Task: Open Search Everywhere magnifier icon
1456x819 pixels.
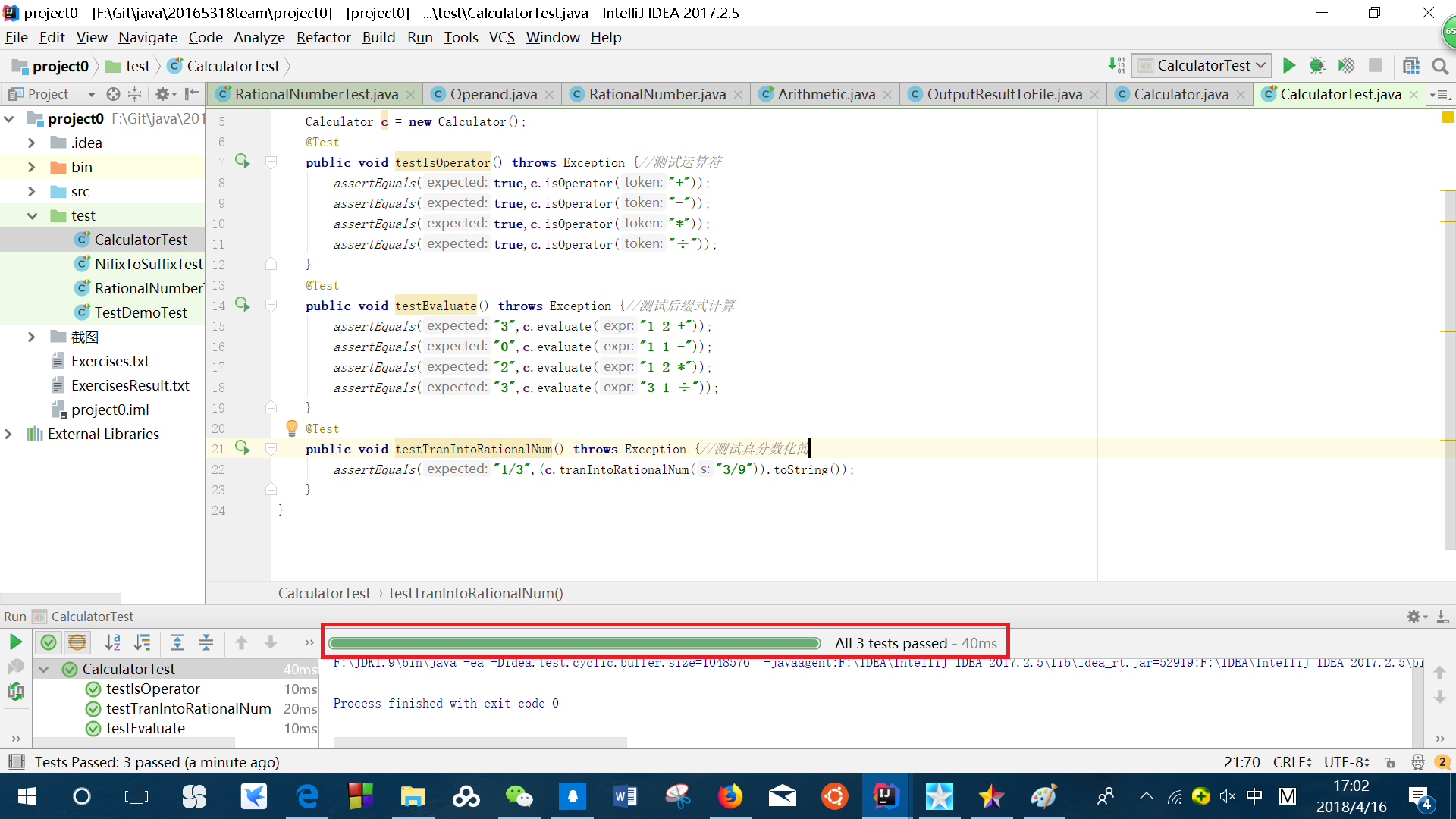Action: click(1439, 66)
